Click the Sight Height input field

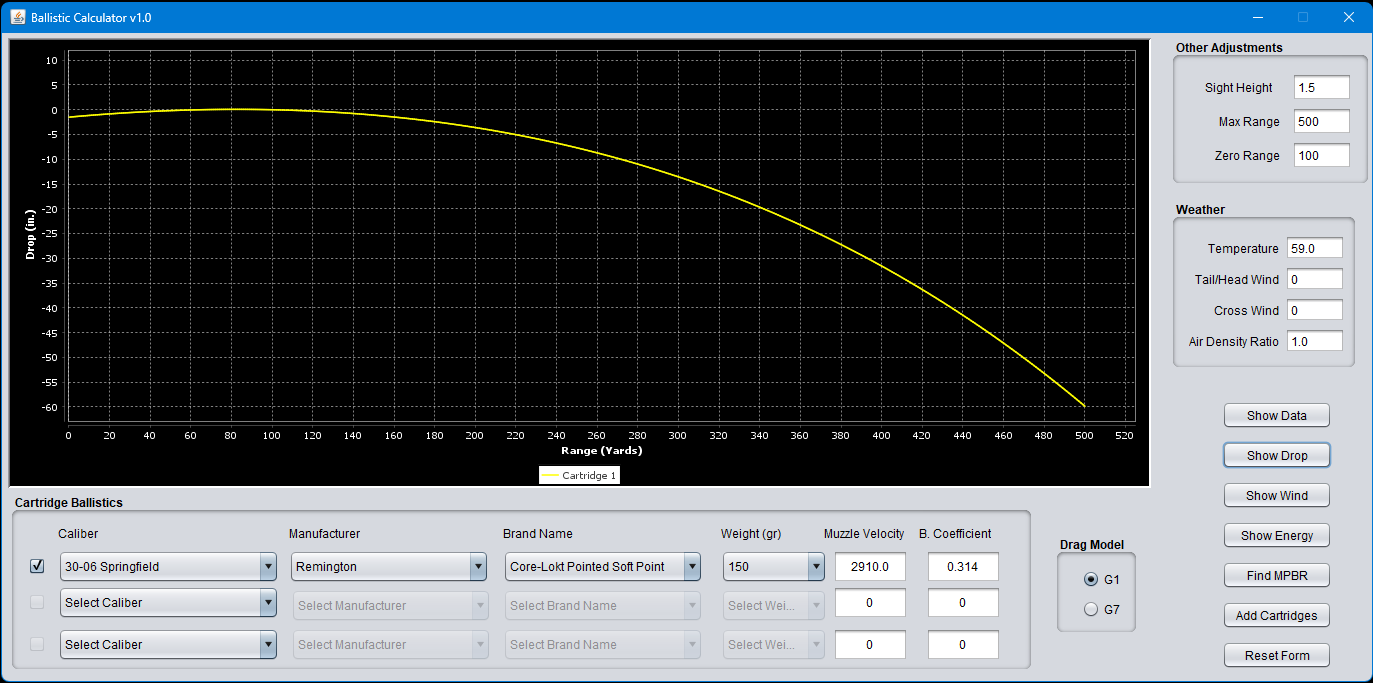pyautogui.click(x=1321, y=87)
